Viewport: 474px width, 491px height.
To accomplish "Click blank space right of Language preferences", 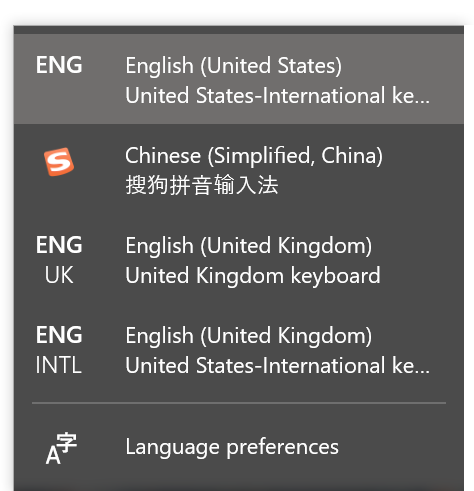I will pos(400,447).
